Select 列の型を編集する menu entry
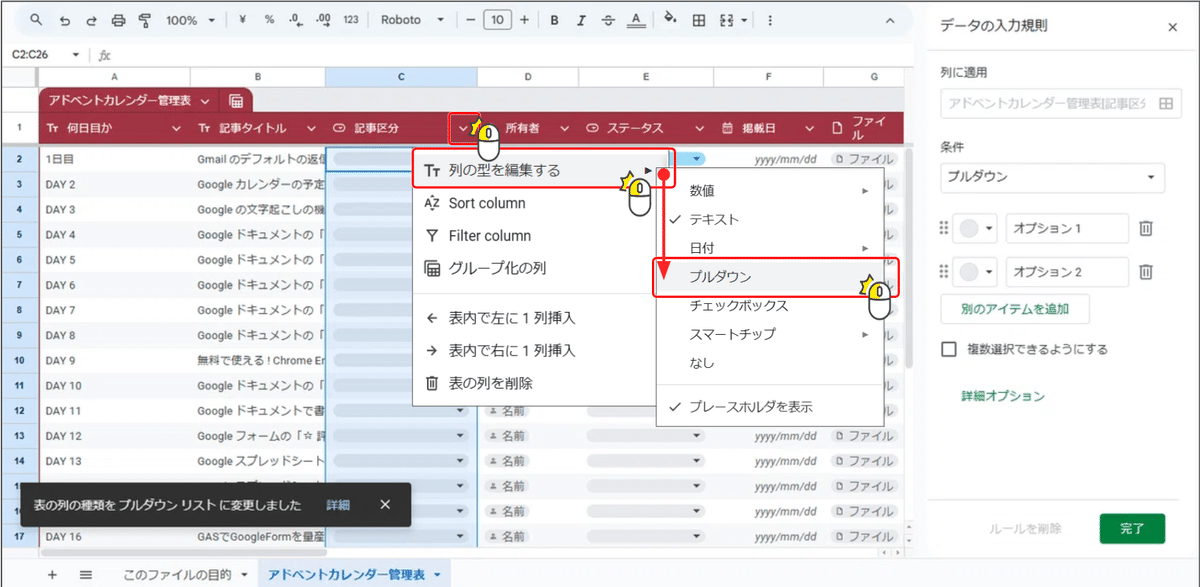The height and width of the screenshot is (587, 1200). [x=544, y=170]
